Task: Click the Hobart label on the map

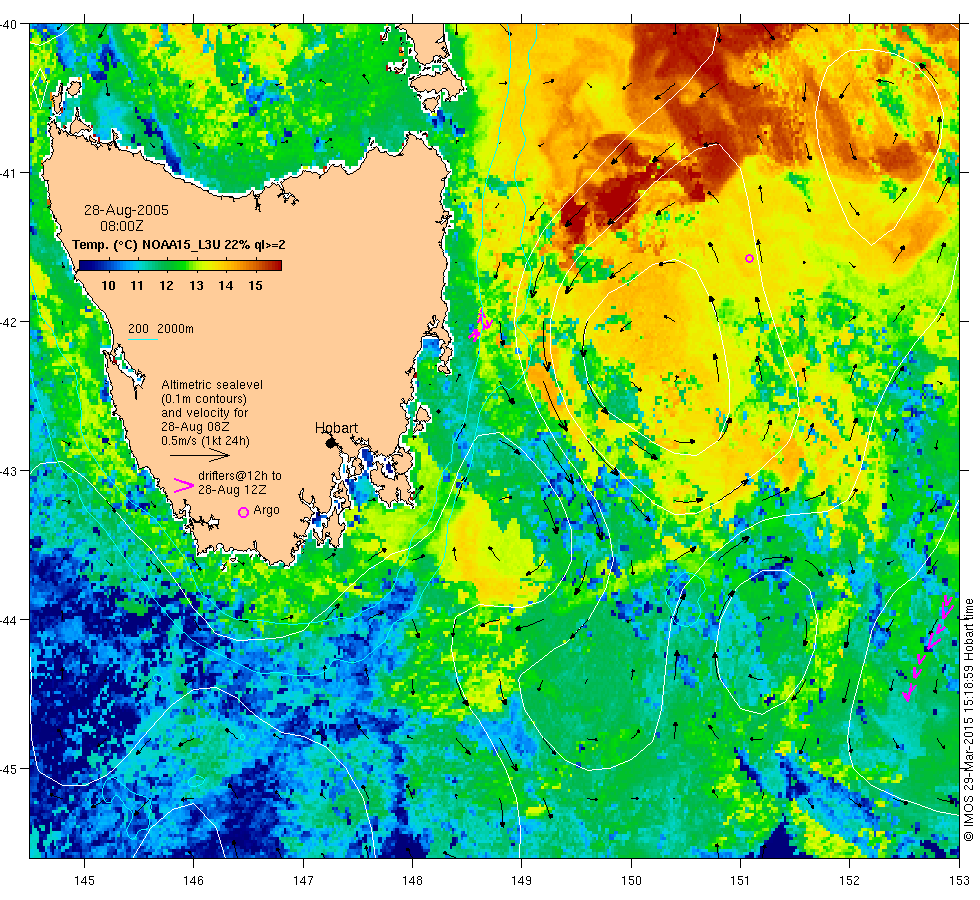Action: 336,428
